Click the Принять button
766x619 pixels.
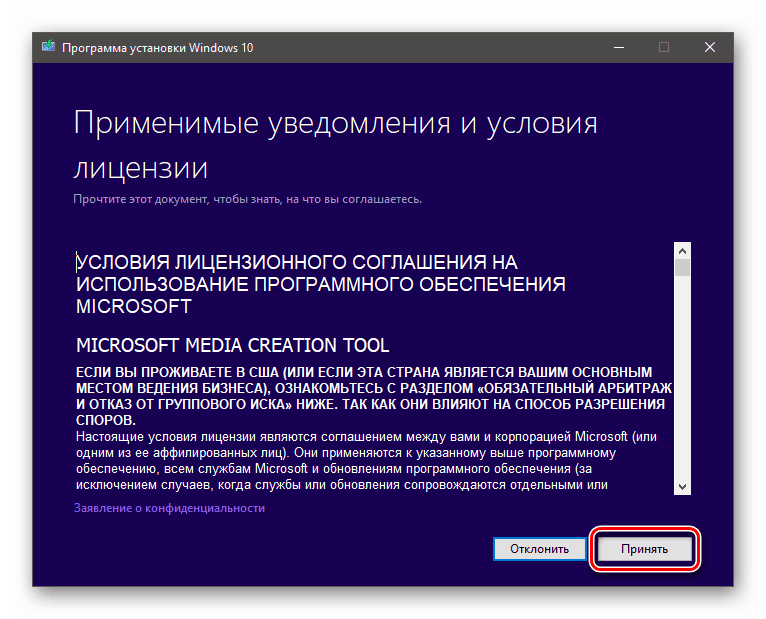point(644,549)
